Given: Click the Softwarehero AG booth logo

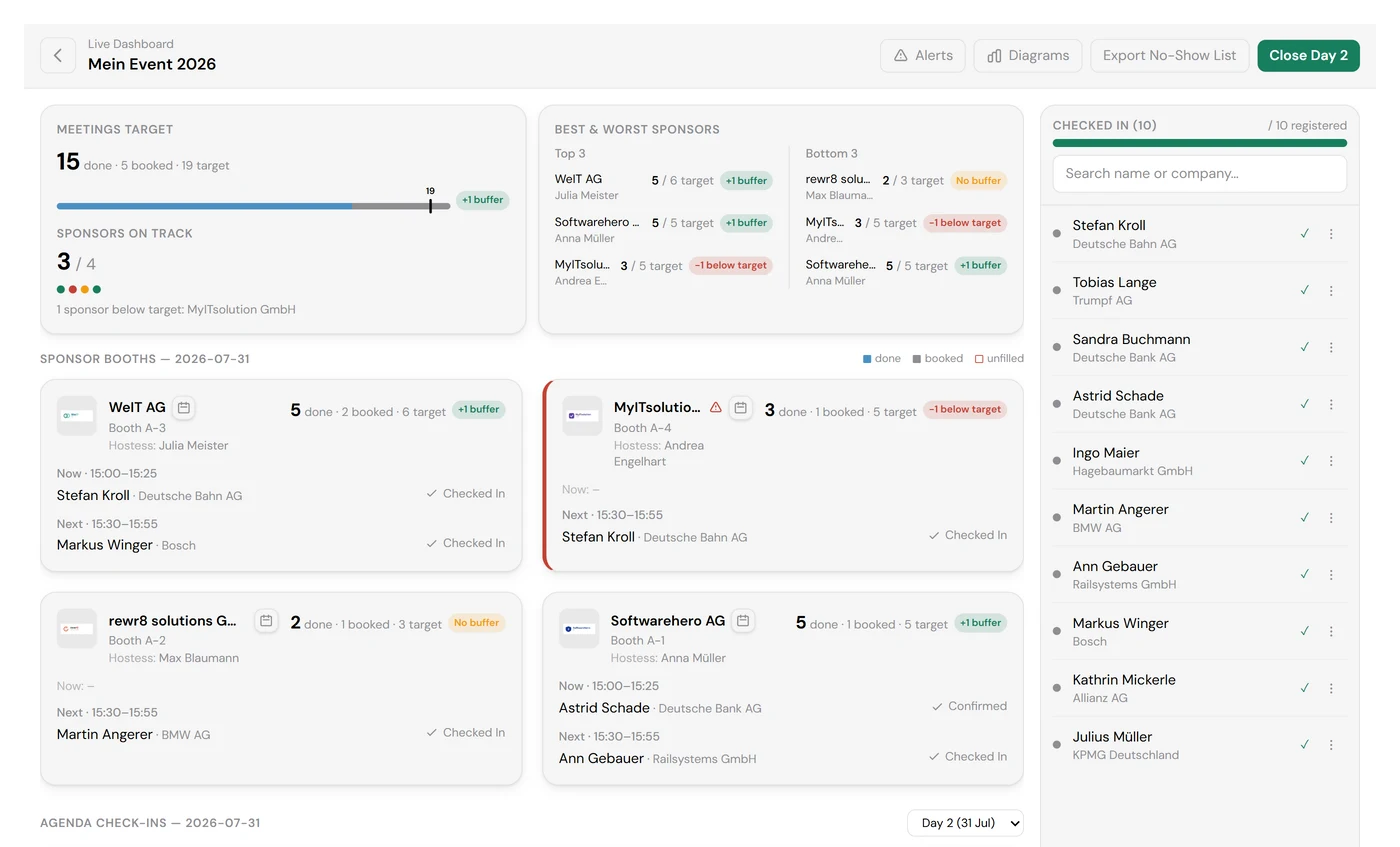Looking at the screenshot, I should pyautogui.click(x=579, y=629).
